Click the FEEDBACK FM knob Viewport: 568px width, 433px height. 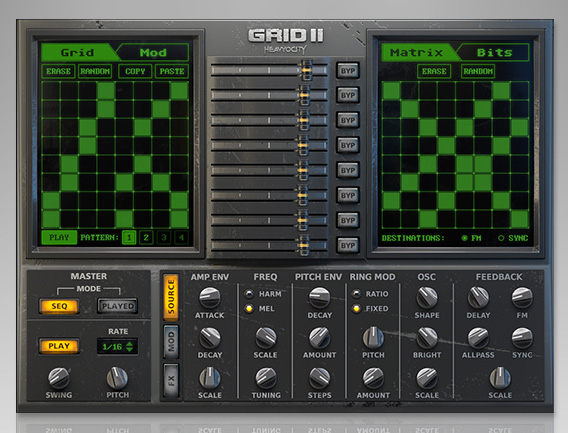coord(522,298)
